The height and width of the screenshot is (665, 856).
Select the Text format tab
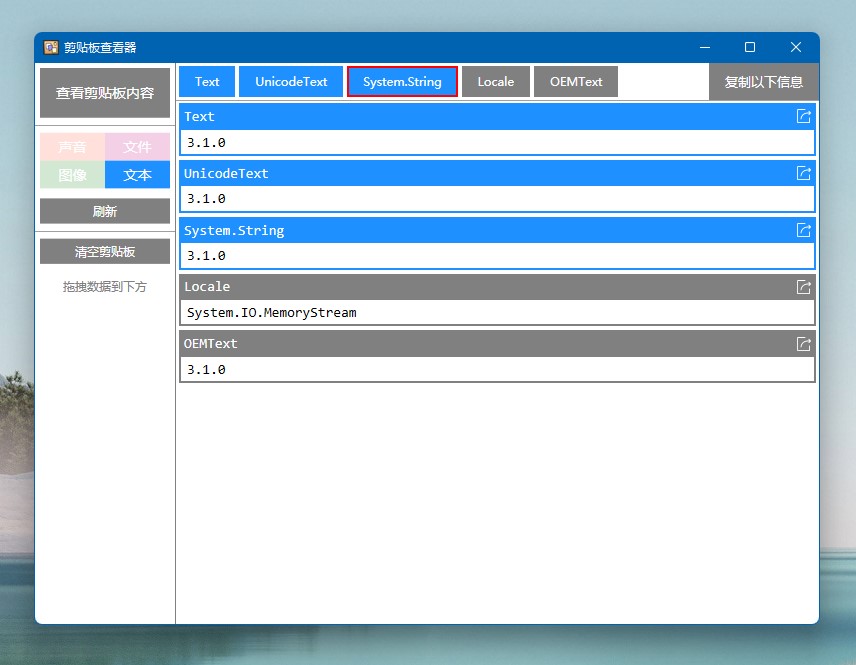point(207,81)
